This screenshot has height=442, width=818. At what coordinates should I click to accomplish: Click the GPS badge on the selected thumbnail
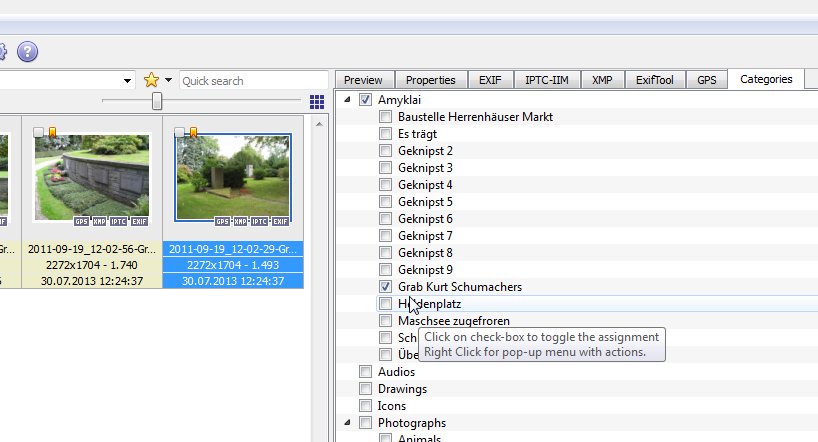click(222, 221)
